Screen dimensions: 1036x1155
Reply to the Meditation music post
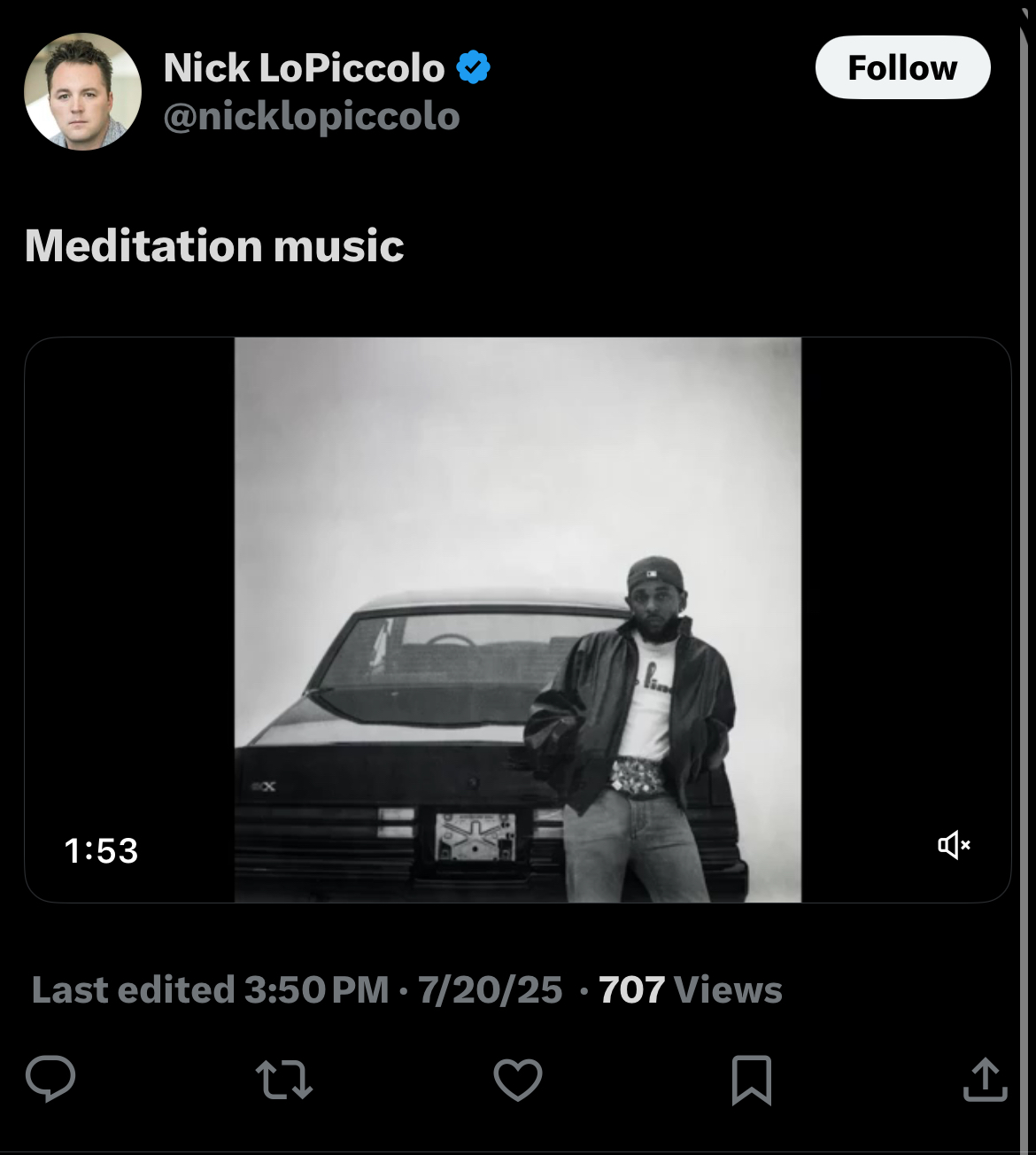[x=50, y=1078]
